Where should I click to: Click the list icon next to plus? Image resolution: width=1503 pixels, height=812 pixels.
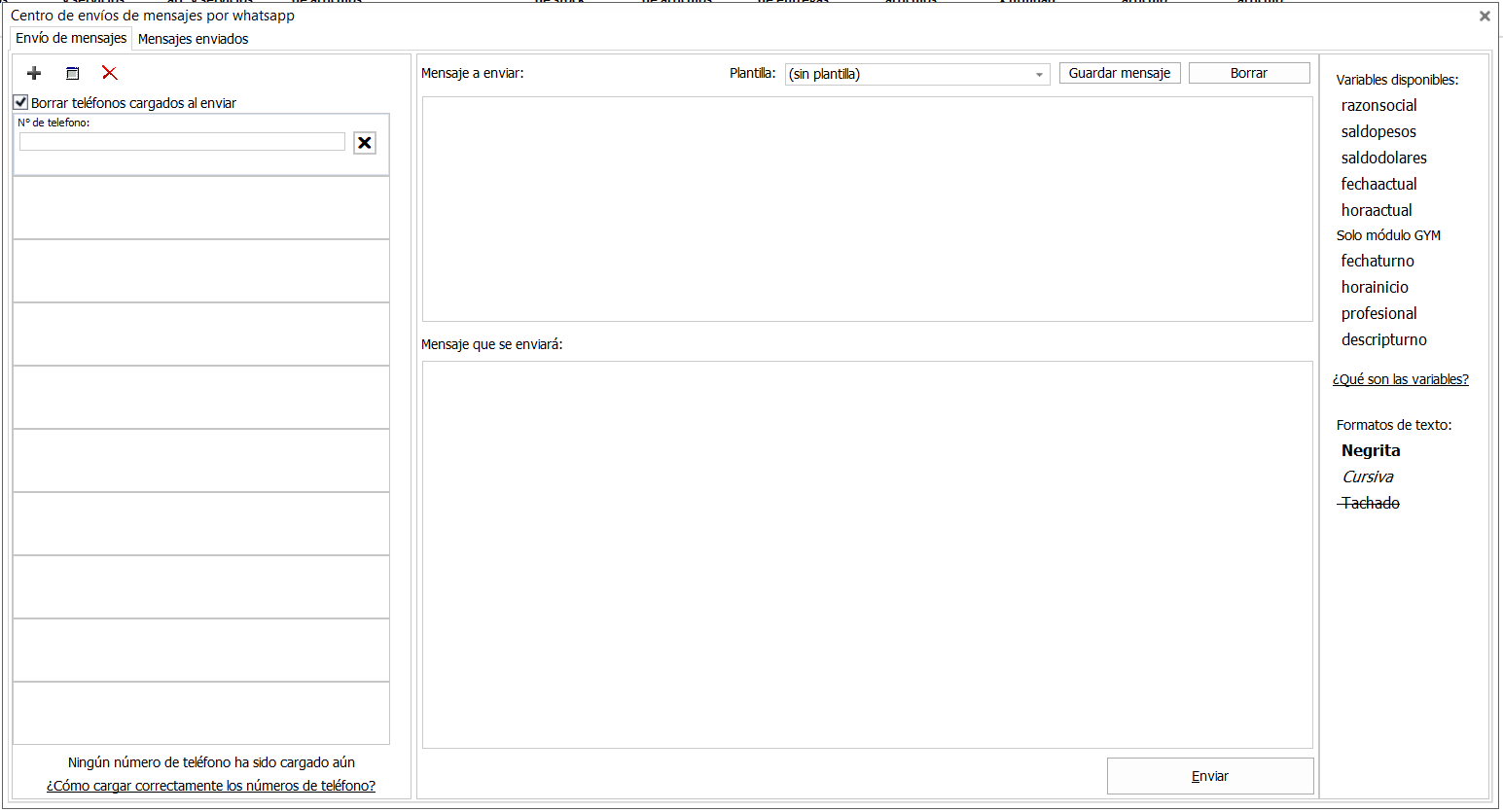point(72,73)
